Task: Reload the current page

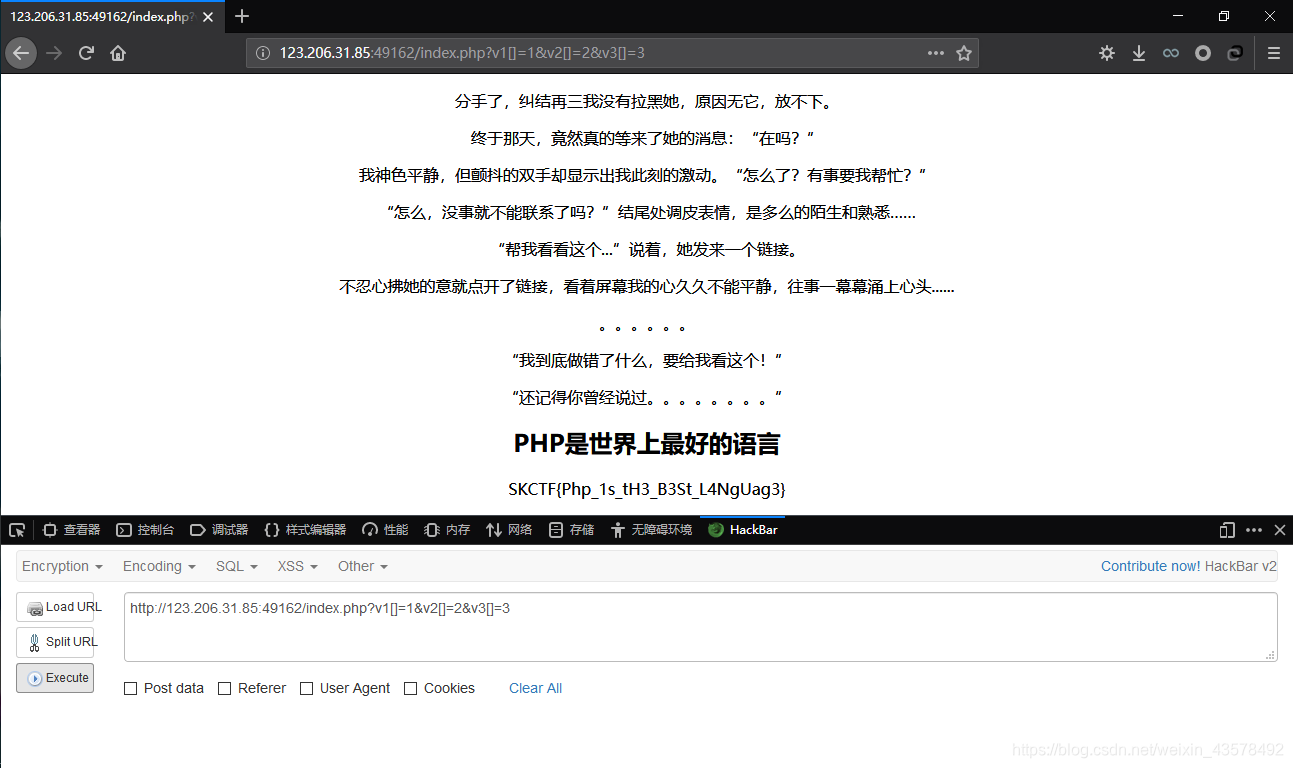Action: [x=86, y=52]
